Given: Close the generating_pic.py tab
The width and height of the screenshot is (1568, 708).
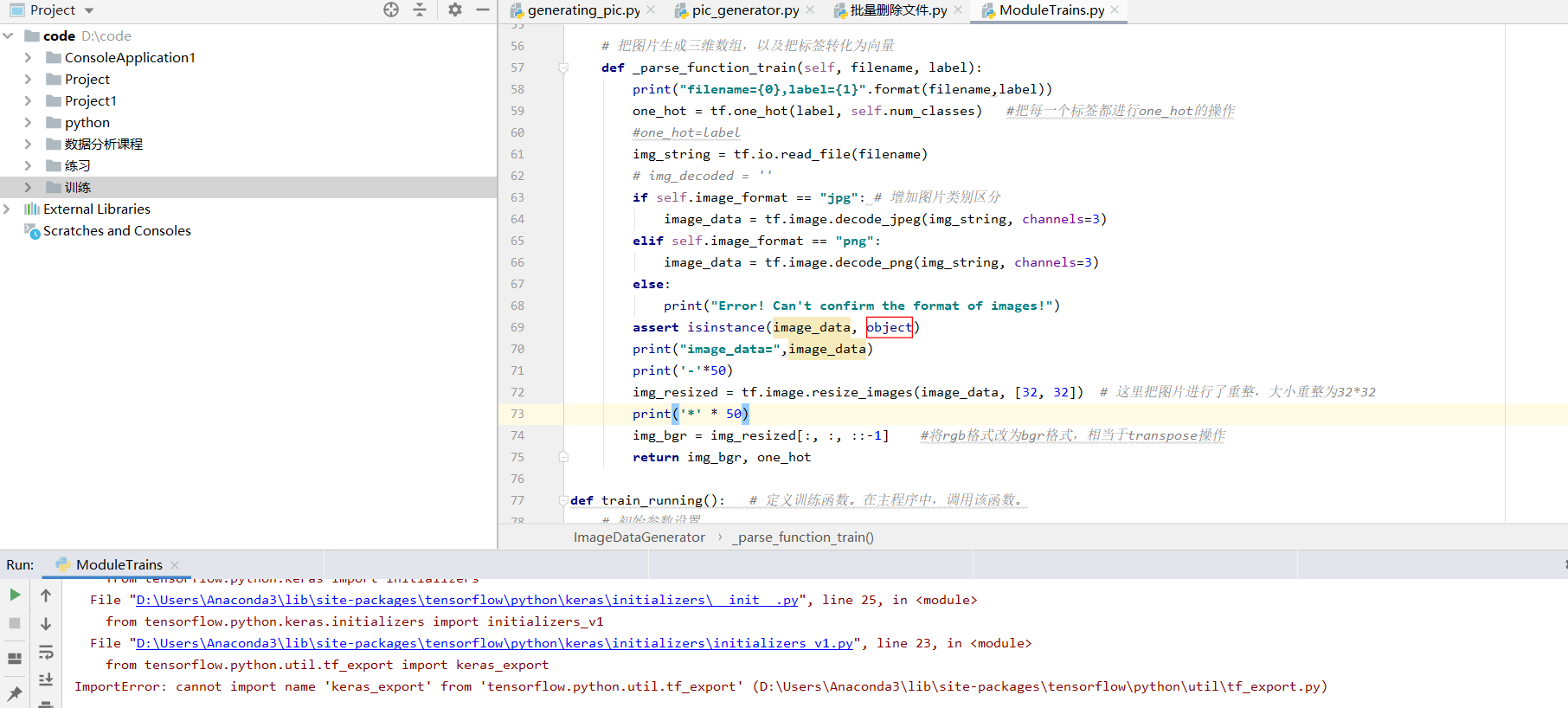Looking at the screenshot, I should pos(651,10).
